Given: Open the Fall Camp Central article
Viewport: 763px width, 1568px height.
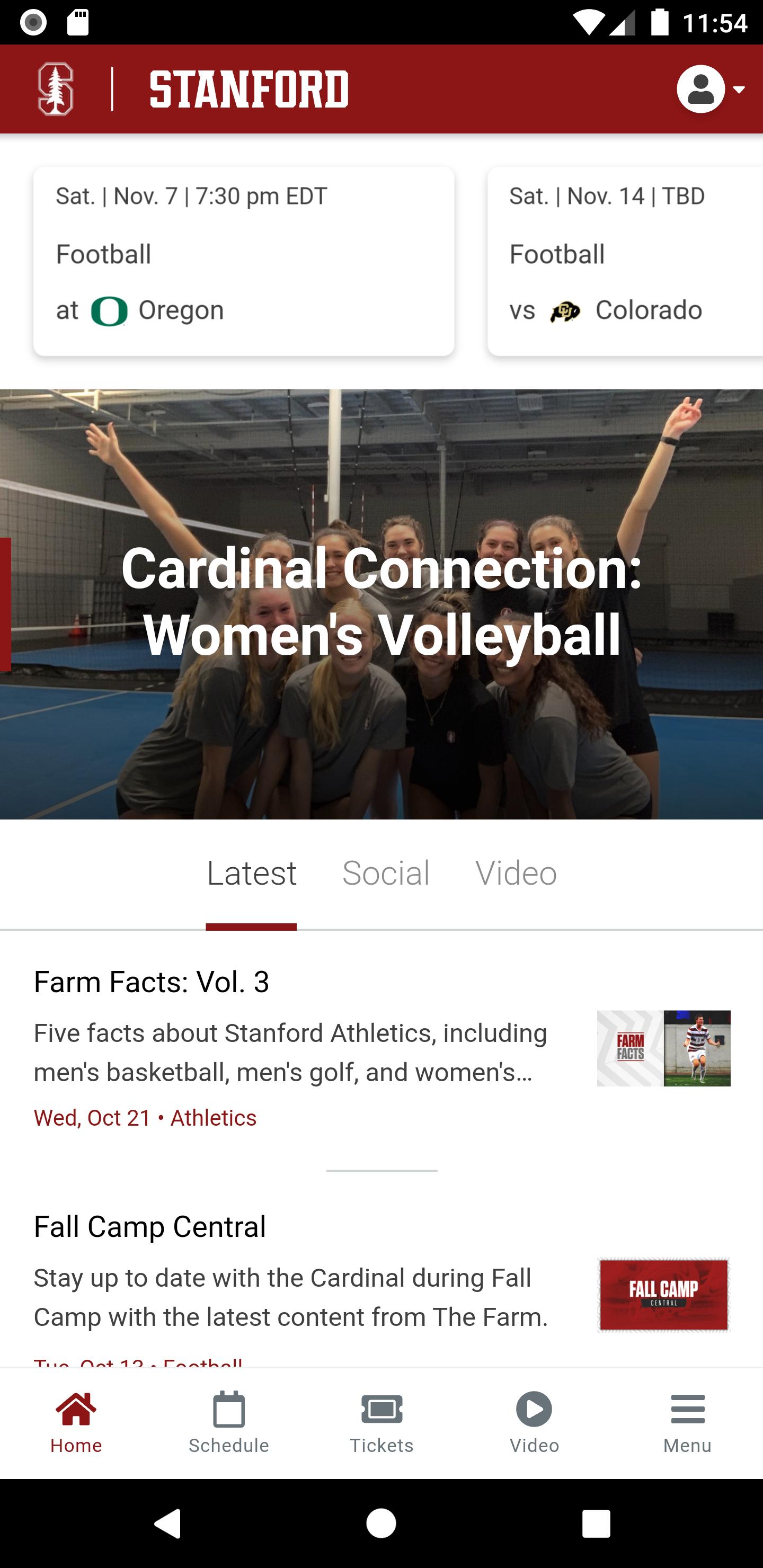Looking at the screenshot, I should [x=382, y=1285].
